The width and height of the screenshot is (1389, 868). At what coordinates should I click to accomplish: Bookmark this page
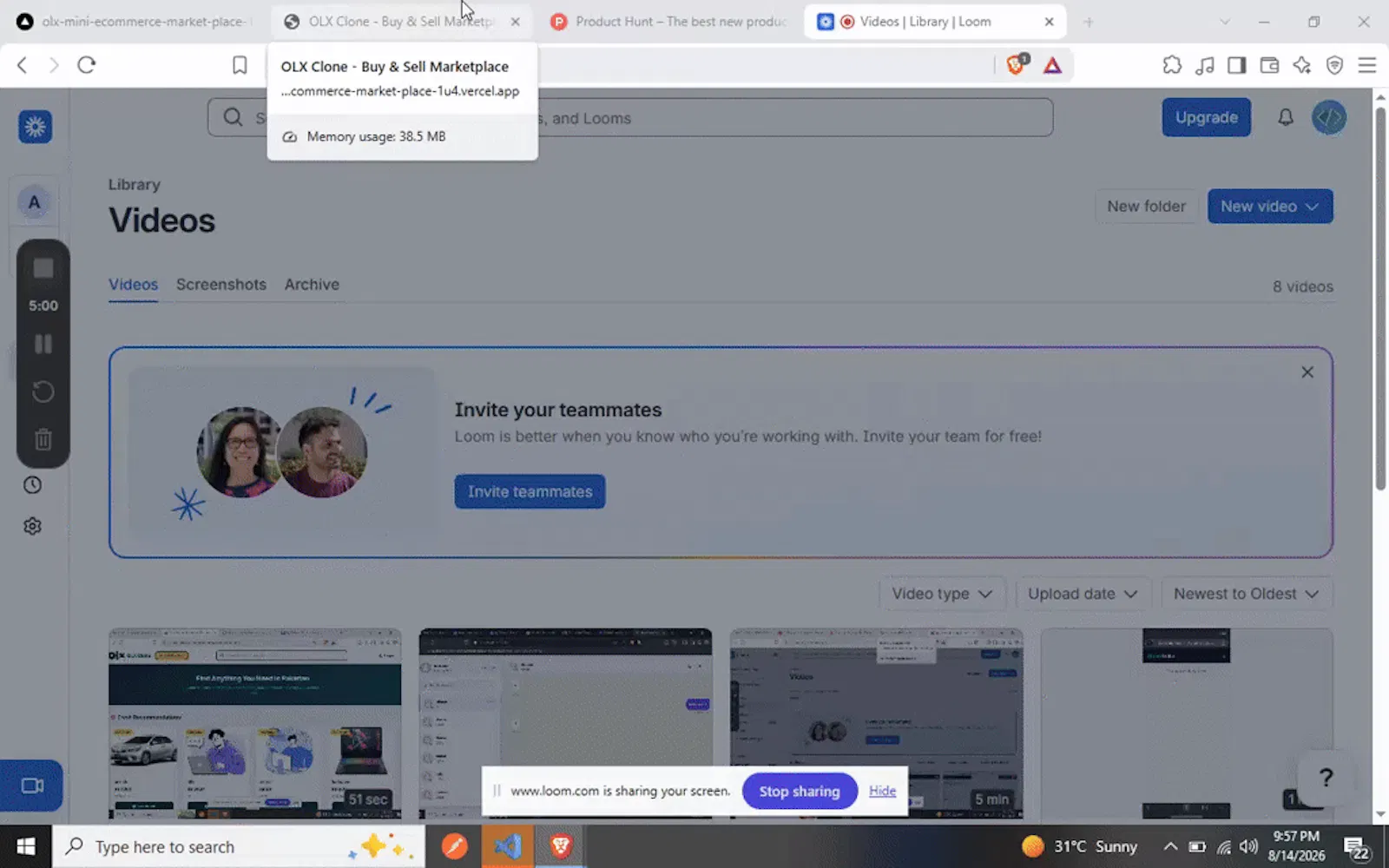pyautogui.click(x=240, y=65)
